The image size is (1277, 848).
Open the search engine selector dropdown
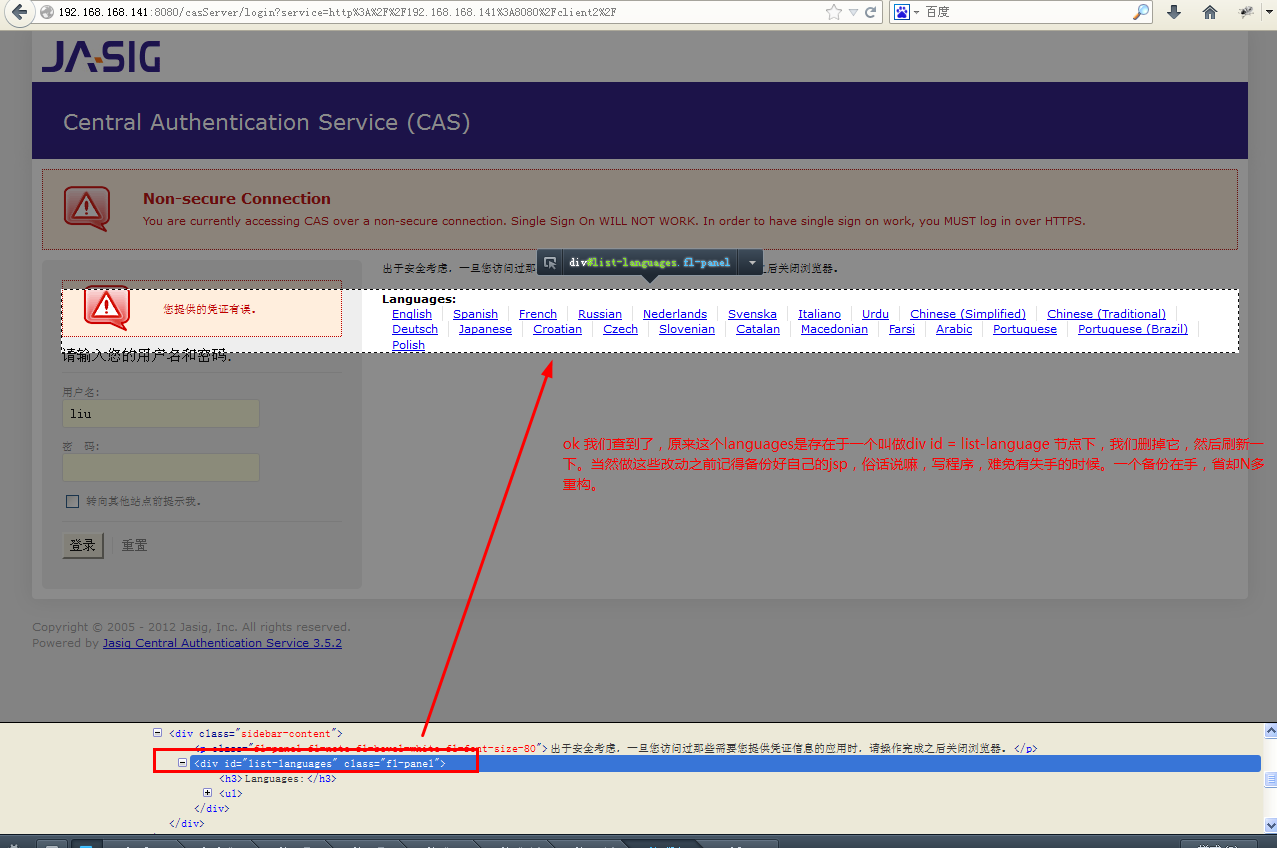tap(916, 12)
